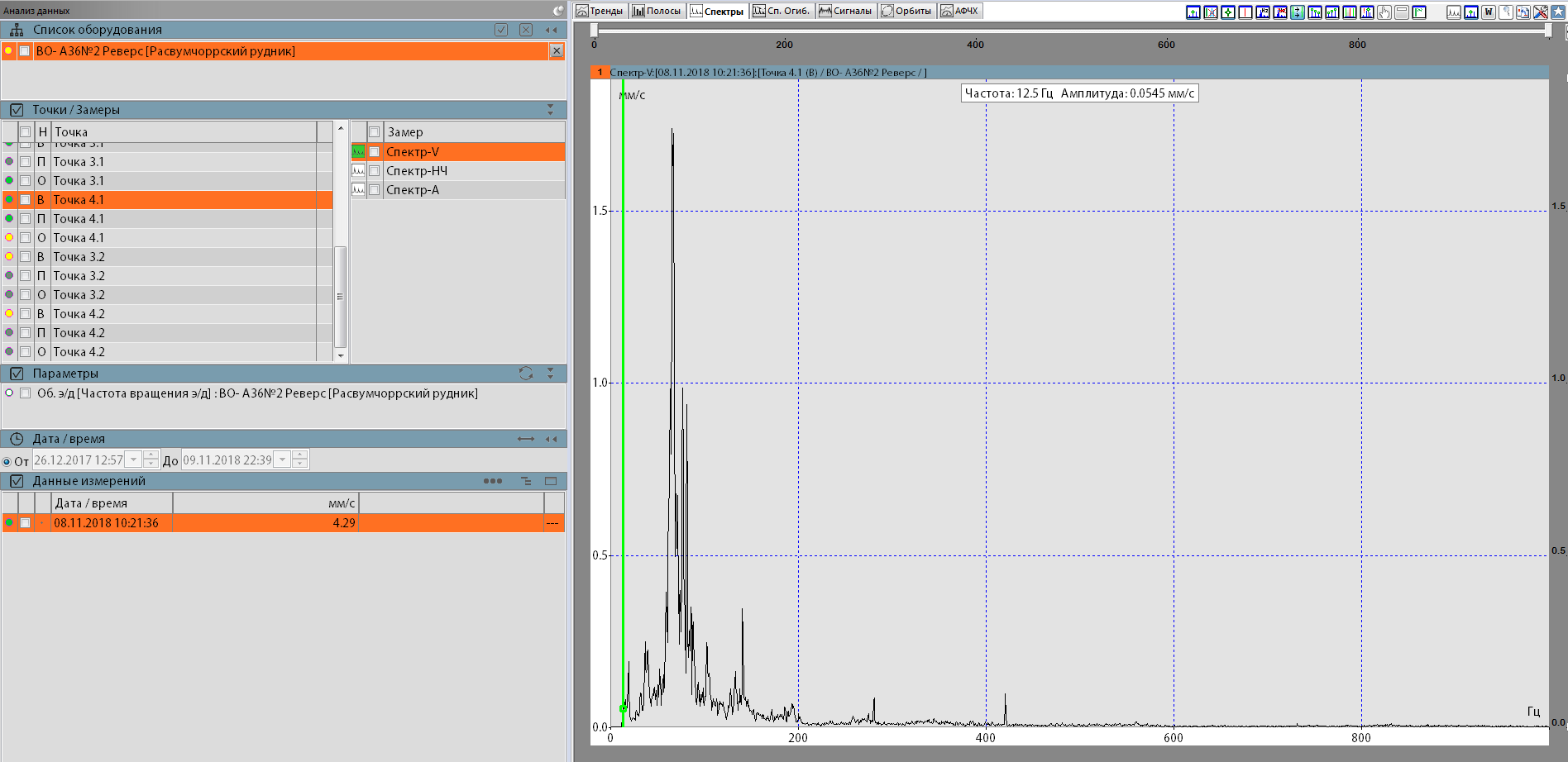
Task: Open the Орбиты tab
Action: click(907, 11)
